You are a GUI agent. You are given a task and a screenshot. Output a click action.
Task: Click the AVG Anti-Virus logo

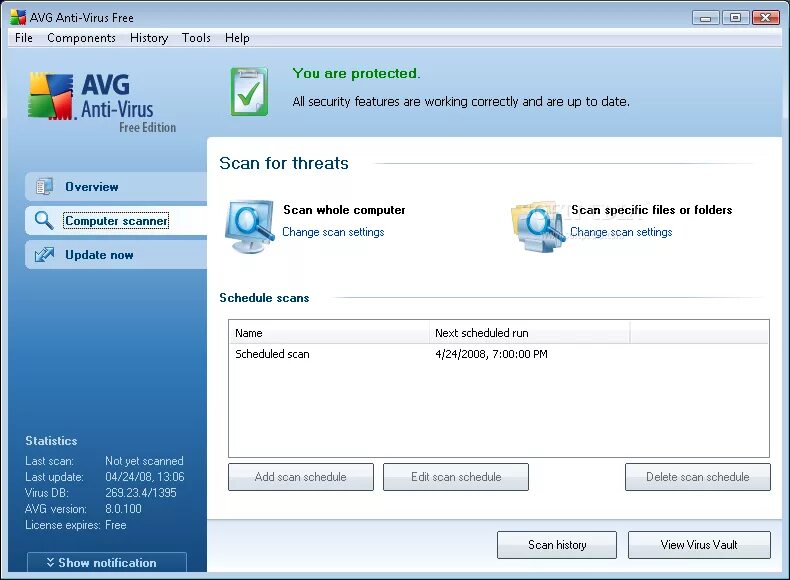(x=102, y=103)
